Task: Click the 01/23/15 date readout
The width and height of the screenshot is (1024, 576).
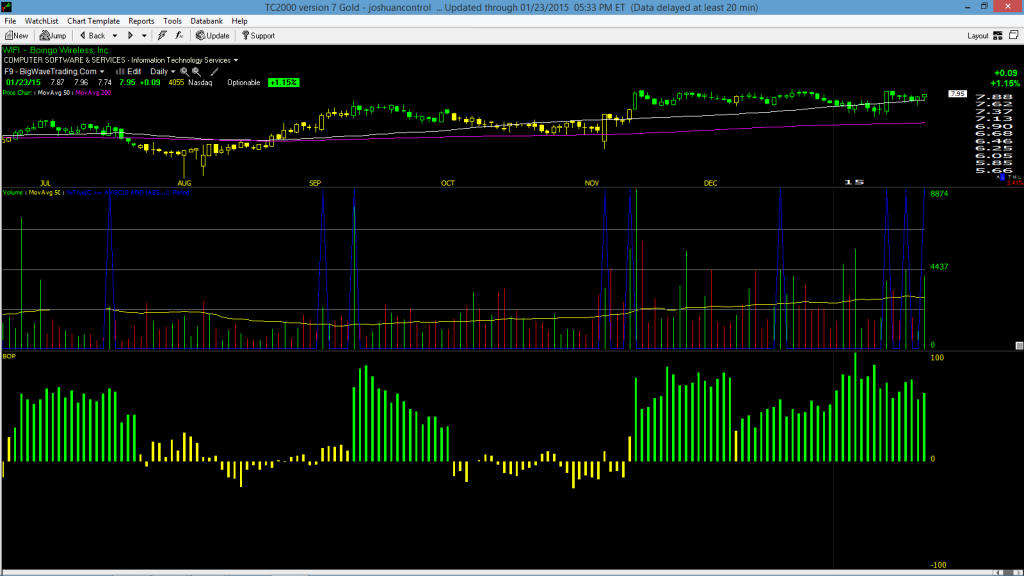Action: (x=24, y=83)
